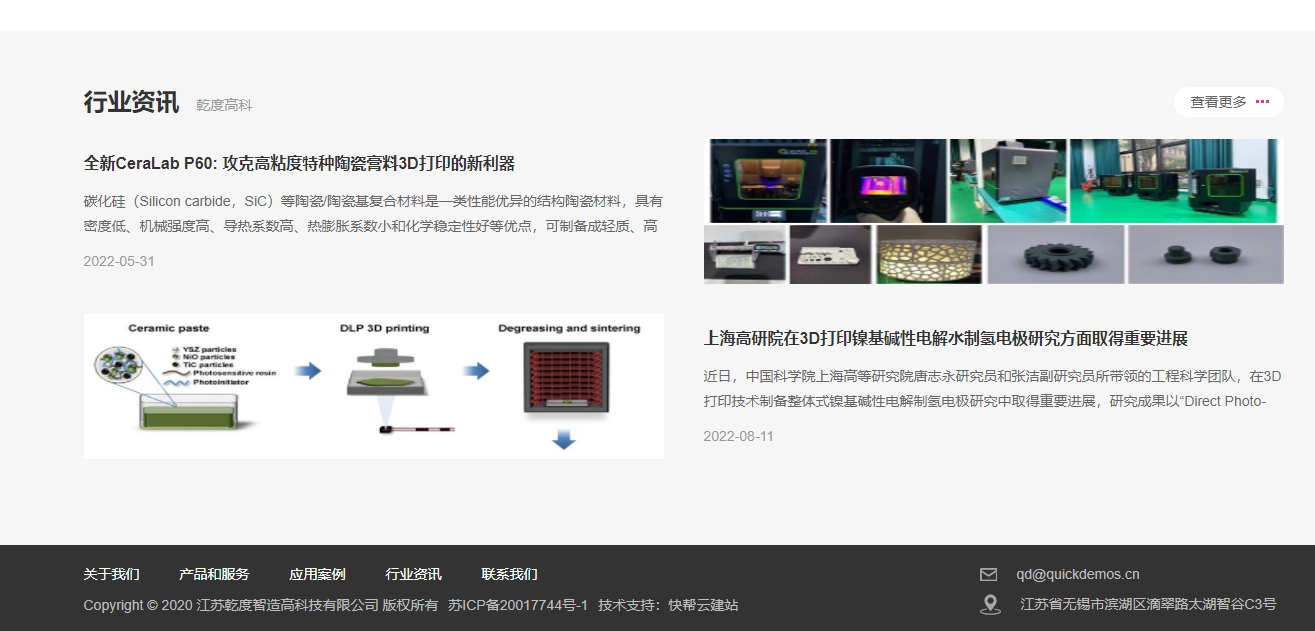The width and height of the screenshot is (1315, 631).
Task: Click the pink dots icon on 查看更多 button
Action: 1261,101
